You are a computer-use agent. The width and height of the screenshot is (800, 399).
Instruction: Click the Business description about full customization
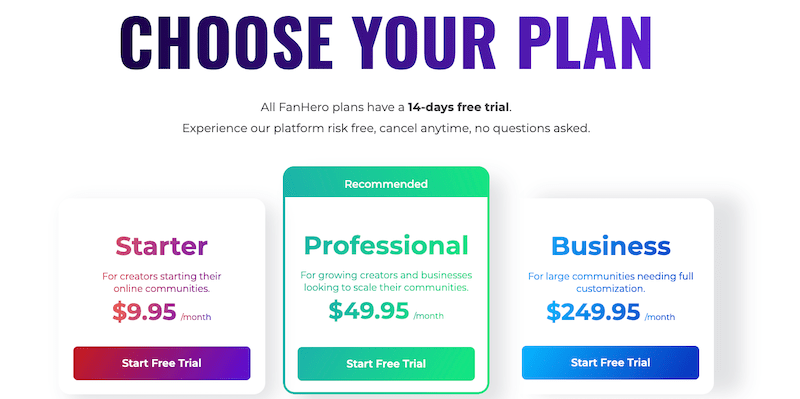tap(611, 282)
